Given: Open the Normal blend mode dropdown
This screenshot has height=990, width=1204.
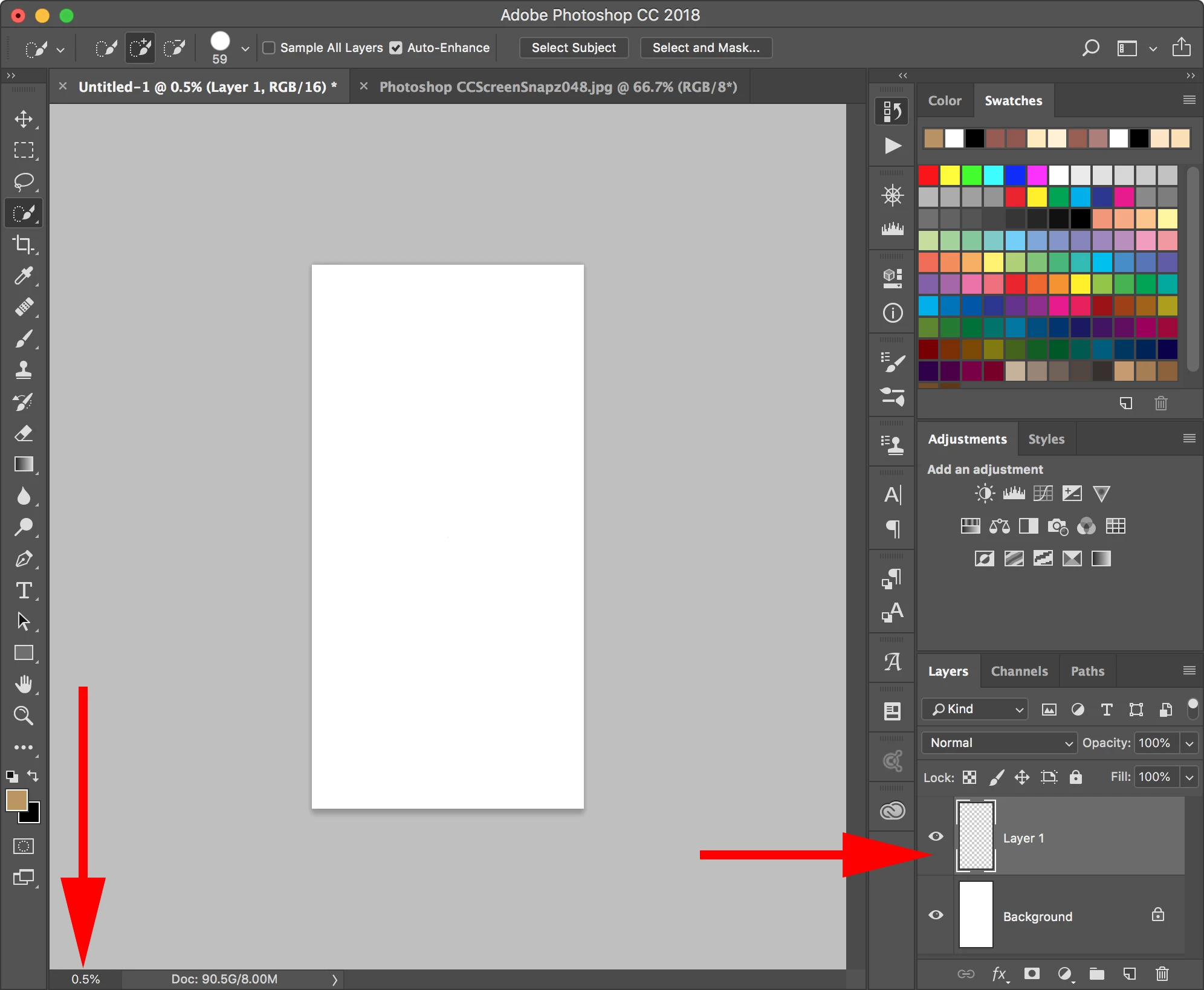Looking at the screenshot, I should coord(999,743).
